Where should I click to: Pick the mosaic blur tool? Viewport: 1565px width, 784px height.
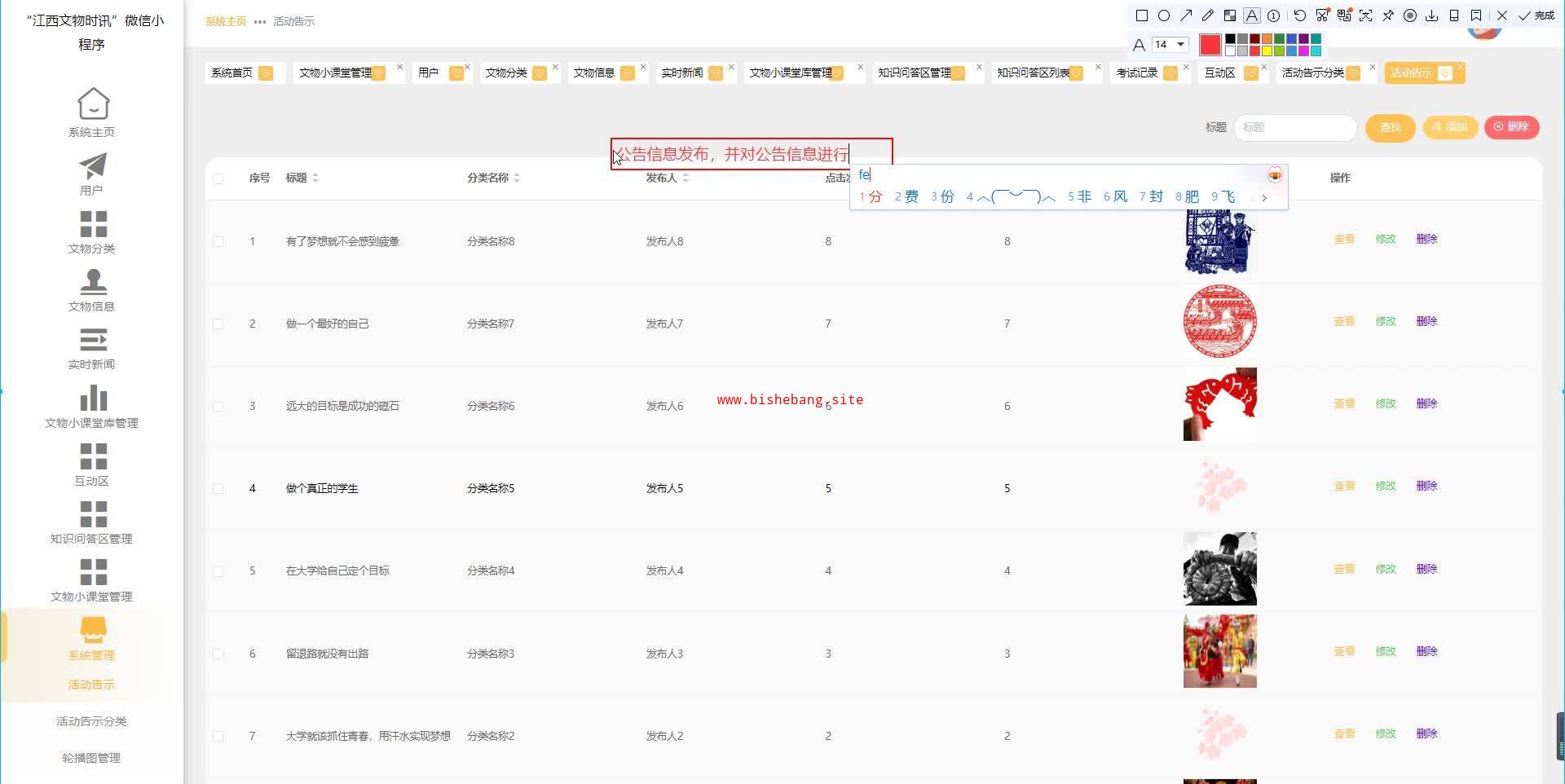(x=1230, y=15)
